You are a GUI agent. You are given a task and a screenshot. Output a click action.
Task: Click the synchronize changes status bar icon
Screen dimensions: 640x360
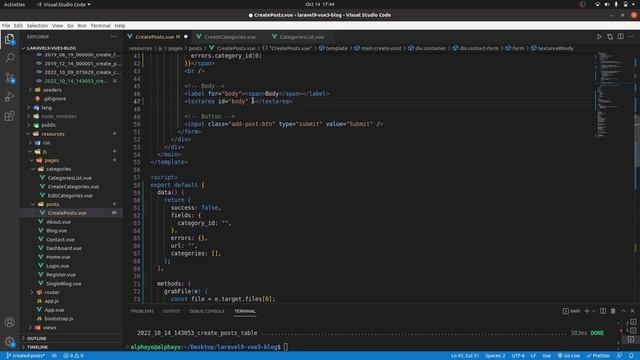coord(54,356)
